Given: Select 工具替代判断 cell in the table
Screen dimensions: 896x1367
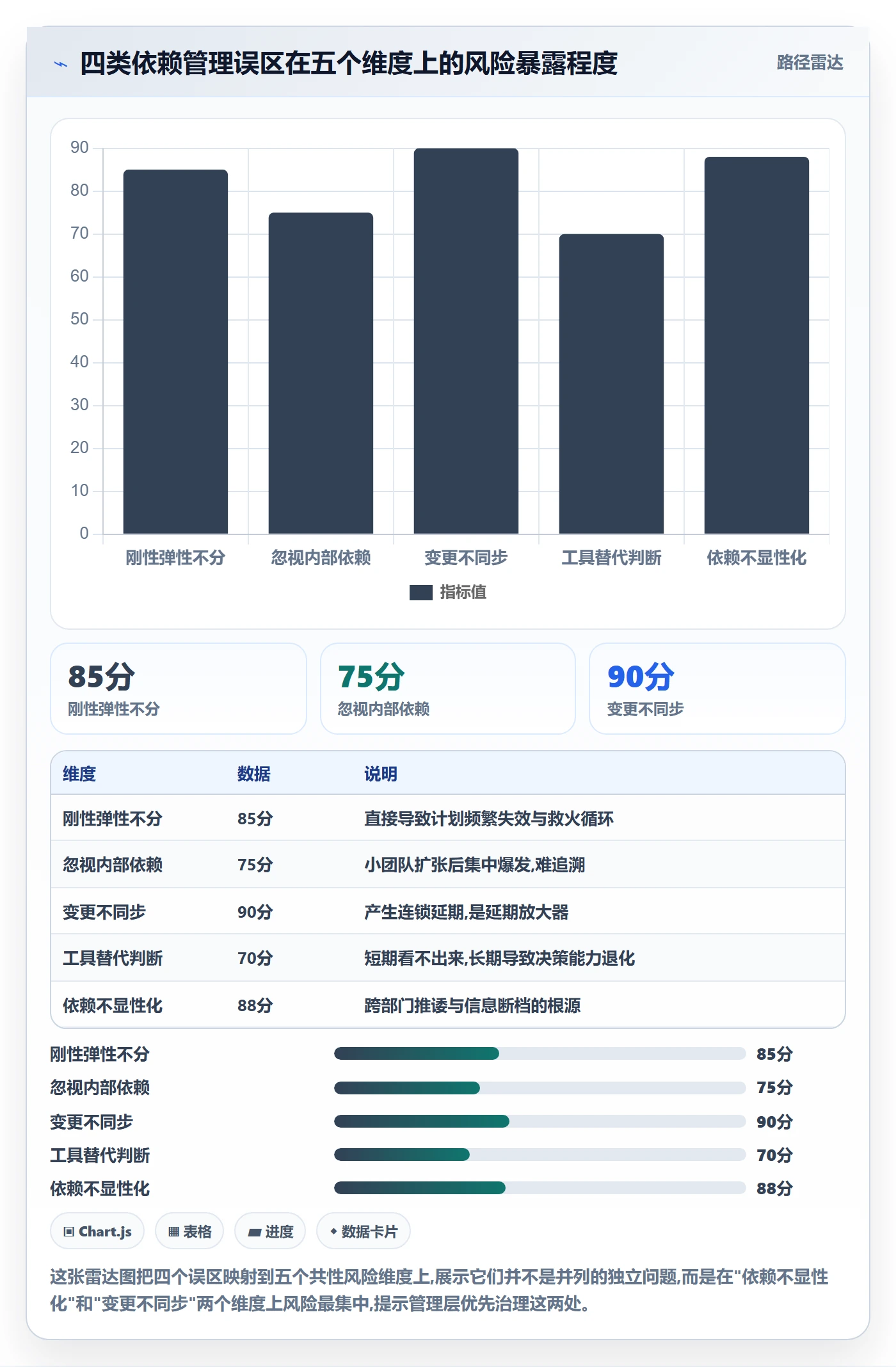Looking at the screenshot, I should (x=113, y=958).
